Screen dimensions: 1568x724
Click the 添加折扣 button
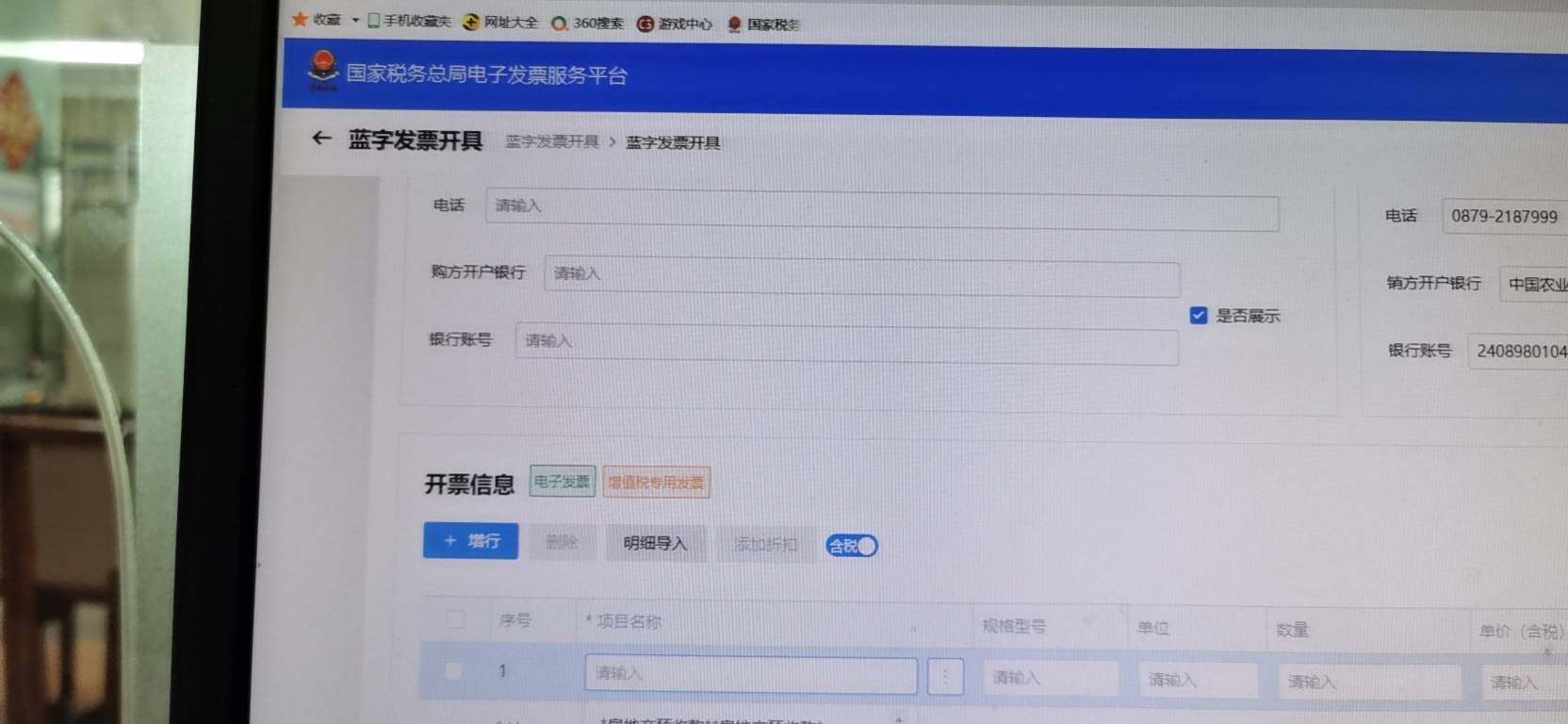(x=765, y=544)
